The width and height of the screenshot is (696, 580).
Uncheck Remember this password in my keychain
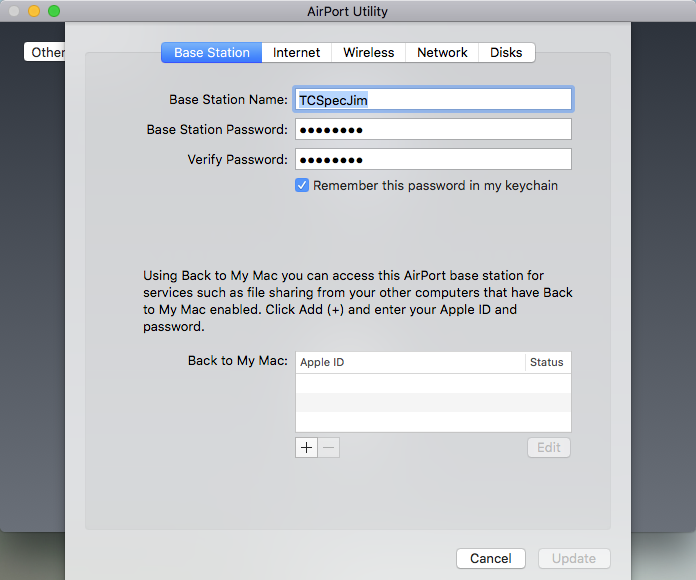(302, 185)
